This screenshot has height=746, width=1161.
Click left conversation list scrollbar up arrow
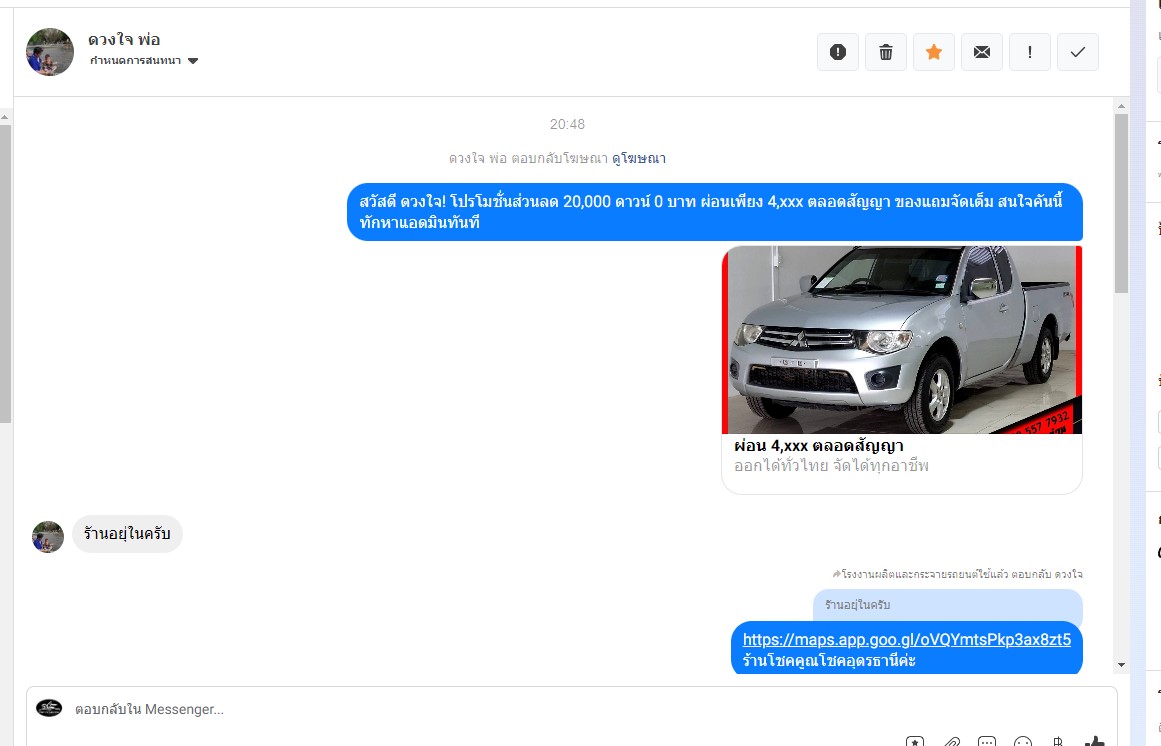(x=5, y=117)
